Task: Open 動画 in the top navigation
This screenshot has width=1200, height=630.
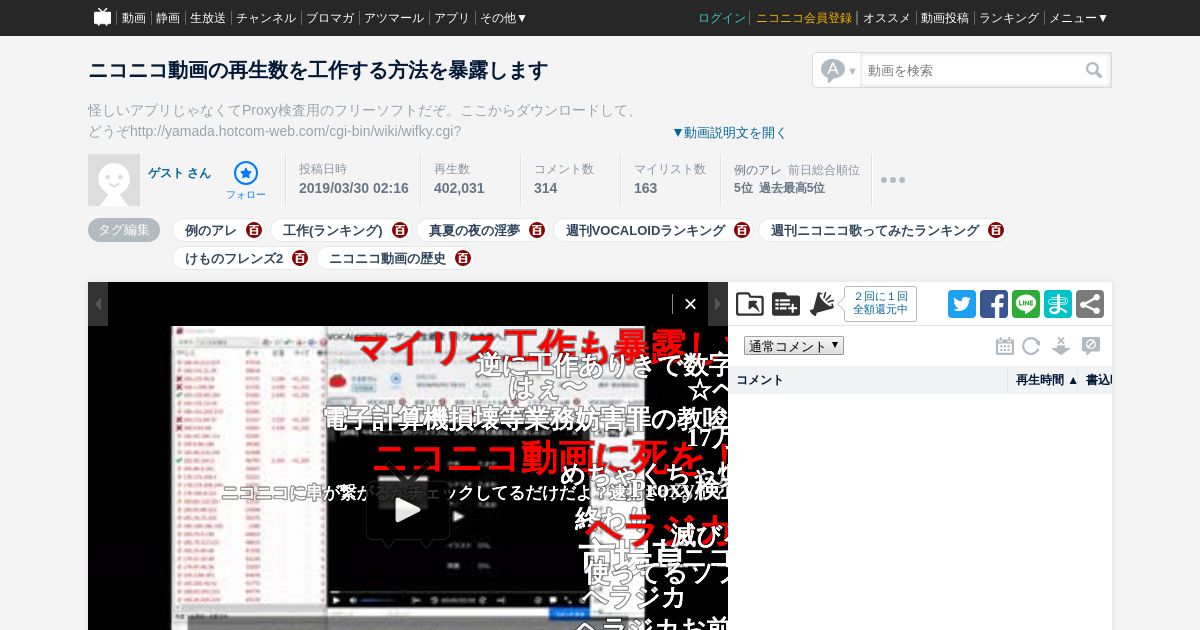Action: [134, 18]
